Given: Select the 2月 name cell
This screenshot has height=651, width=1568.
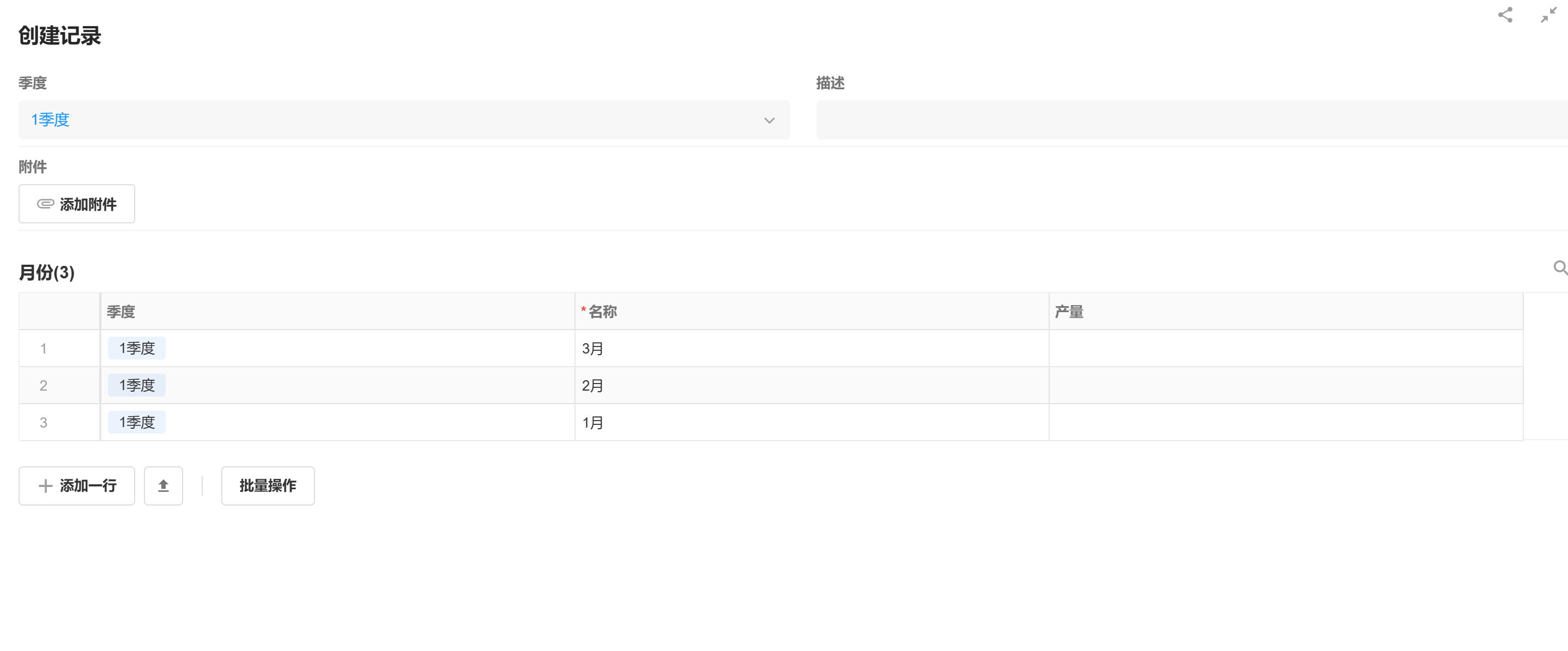Looking at the screenshot, I should pyautogui.click(x=811, y=385).
